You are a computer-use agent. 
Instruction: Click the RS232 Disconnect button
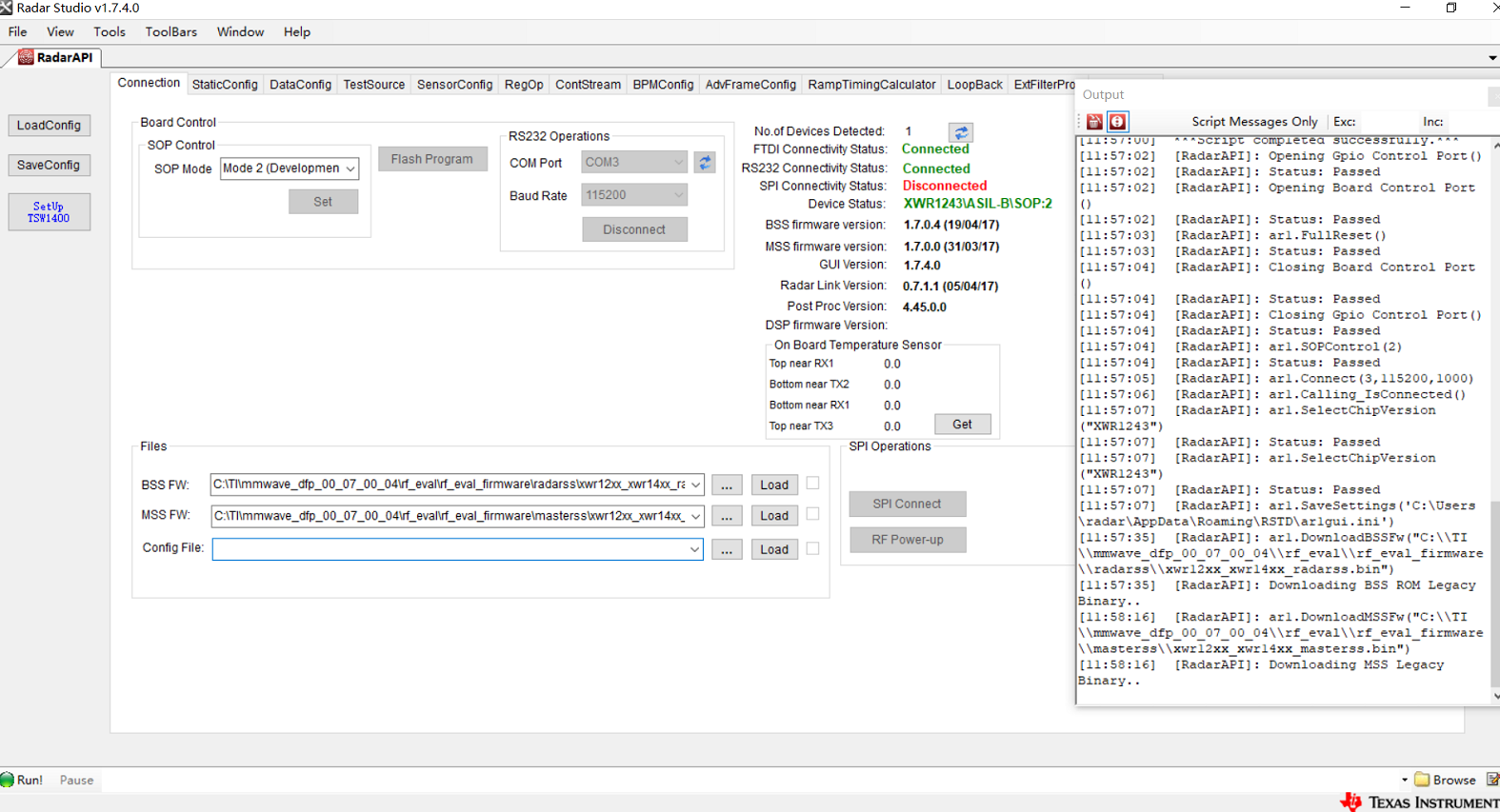point(634,229)
